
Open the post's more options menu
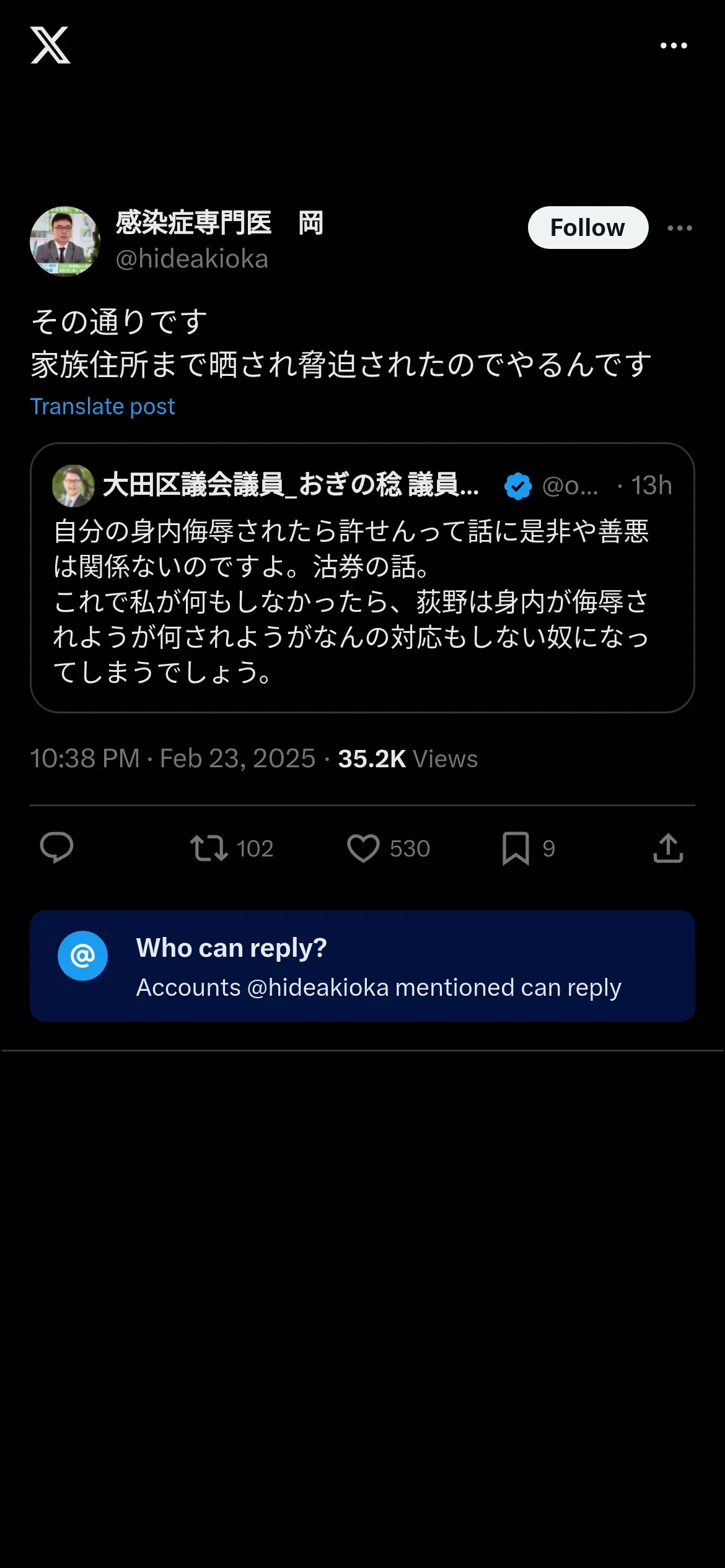coord(680,228)
